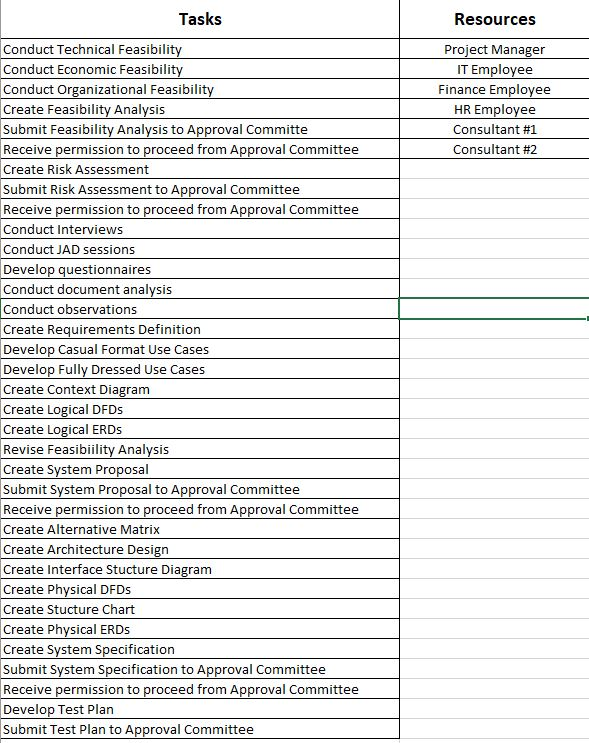Click Submit Risk Assessment to Approval Committee
589x743 pixels.
[x=200, y=189]
